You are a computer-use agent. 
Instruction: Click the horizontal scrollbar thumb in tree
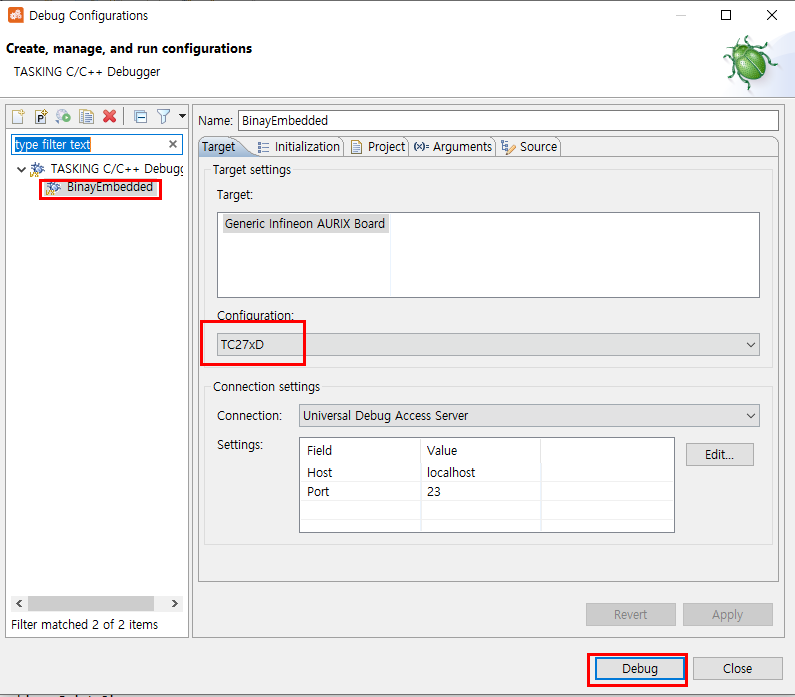pos(91,603)
